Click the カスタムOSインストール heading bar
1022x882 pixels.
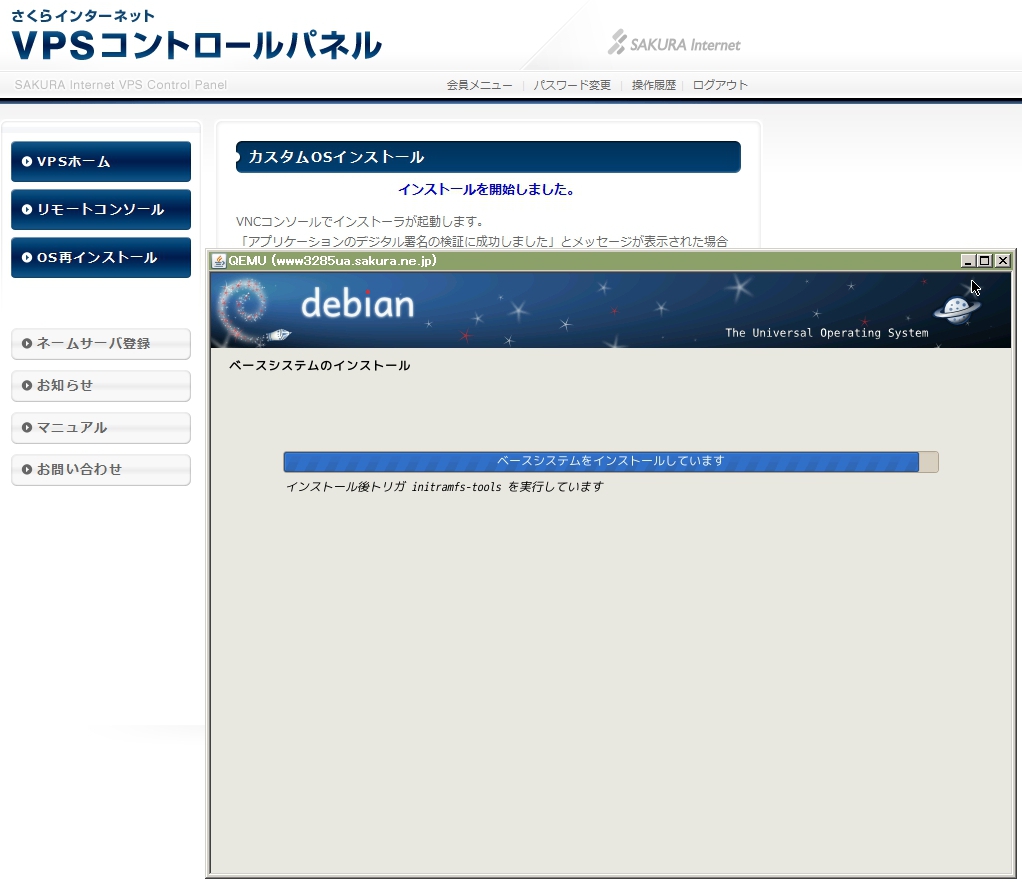click(x=488, y=157)
